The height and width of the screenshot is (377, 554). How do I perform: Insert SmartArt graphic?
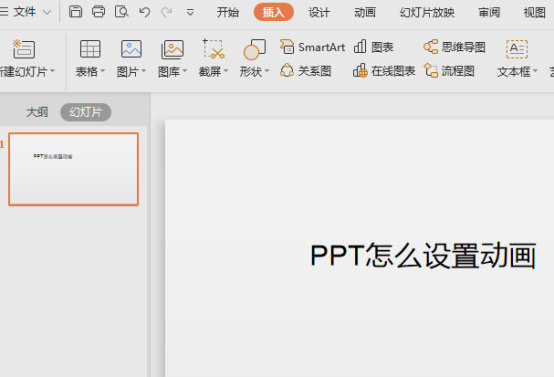(312, 47)
